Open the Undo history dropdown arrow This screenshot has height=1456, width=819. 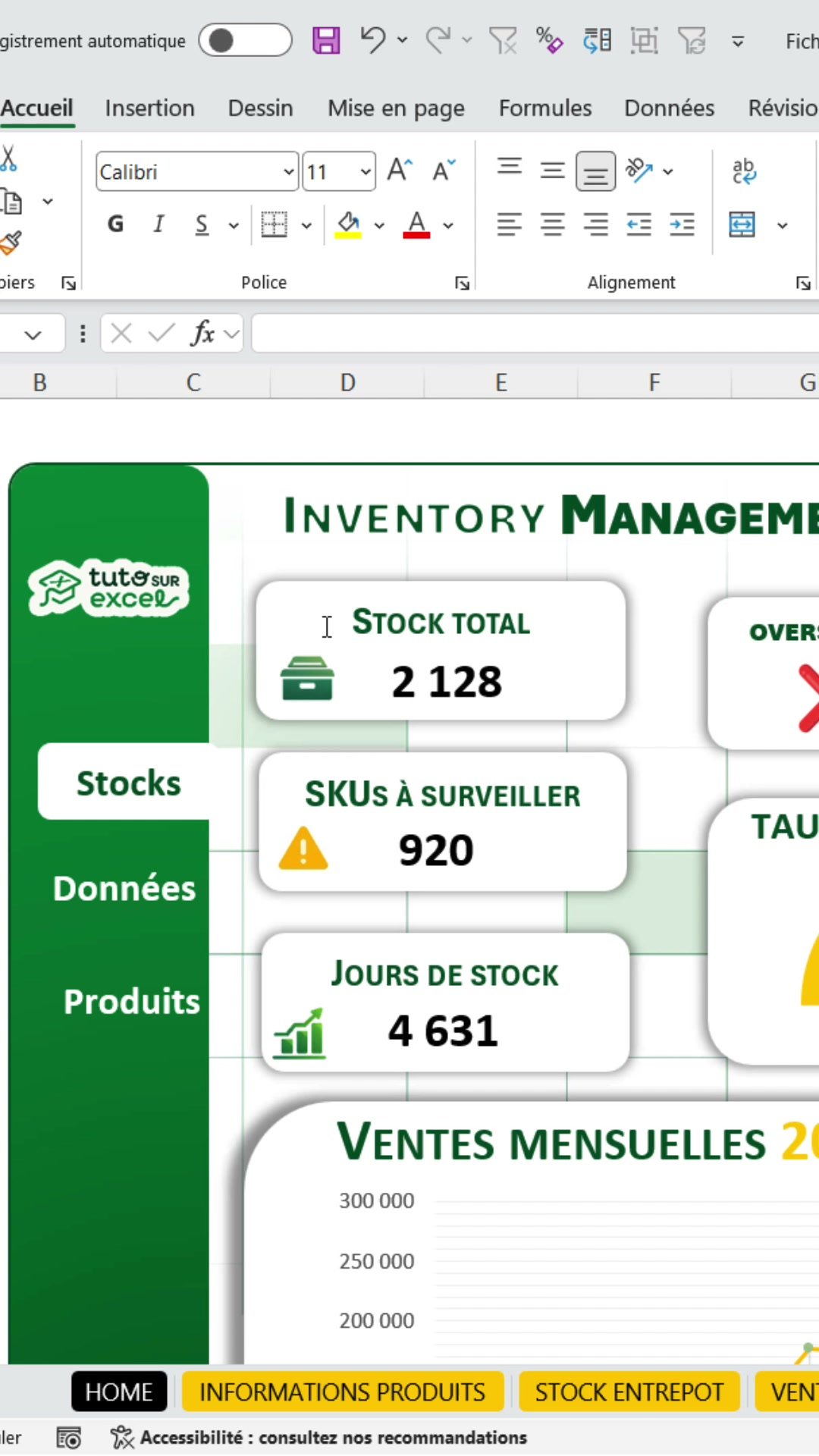pyautogui.click(x=402, y=40)
